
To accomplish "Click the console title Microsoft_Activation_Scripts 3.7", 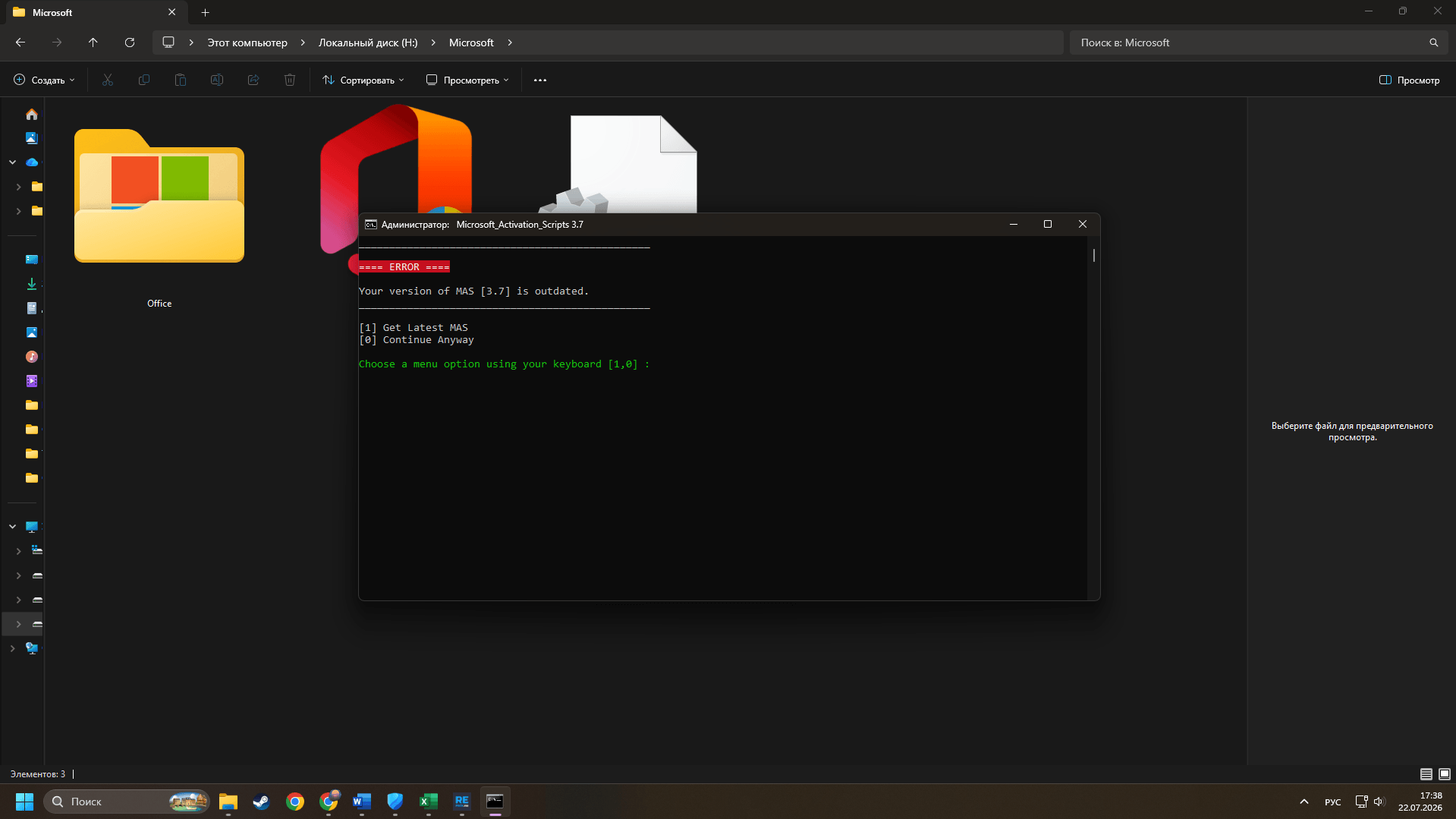I will tap(520, 225).
